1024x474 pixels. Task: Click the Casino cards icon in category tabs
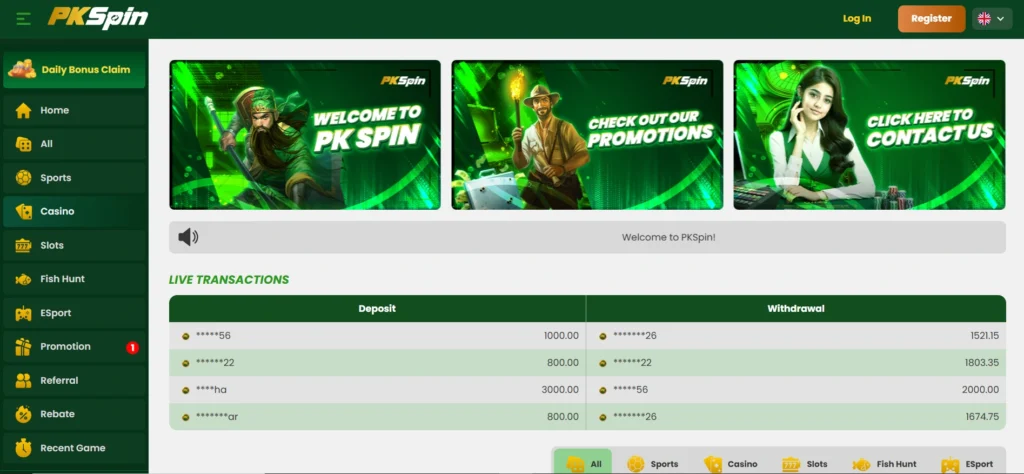[x=713, y=464]
